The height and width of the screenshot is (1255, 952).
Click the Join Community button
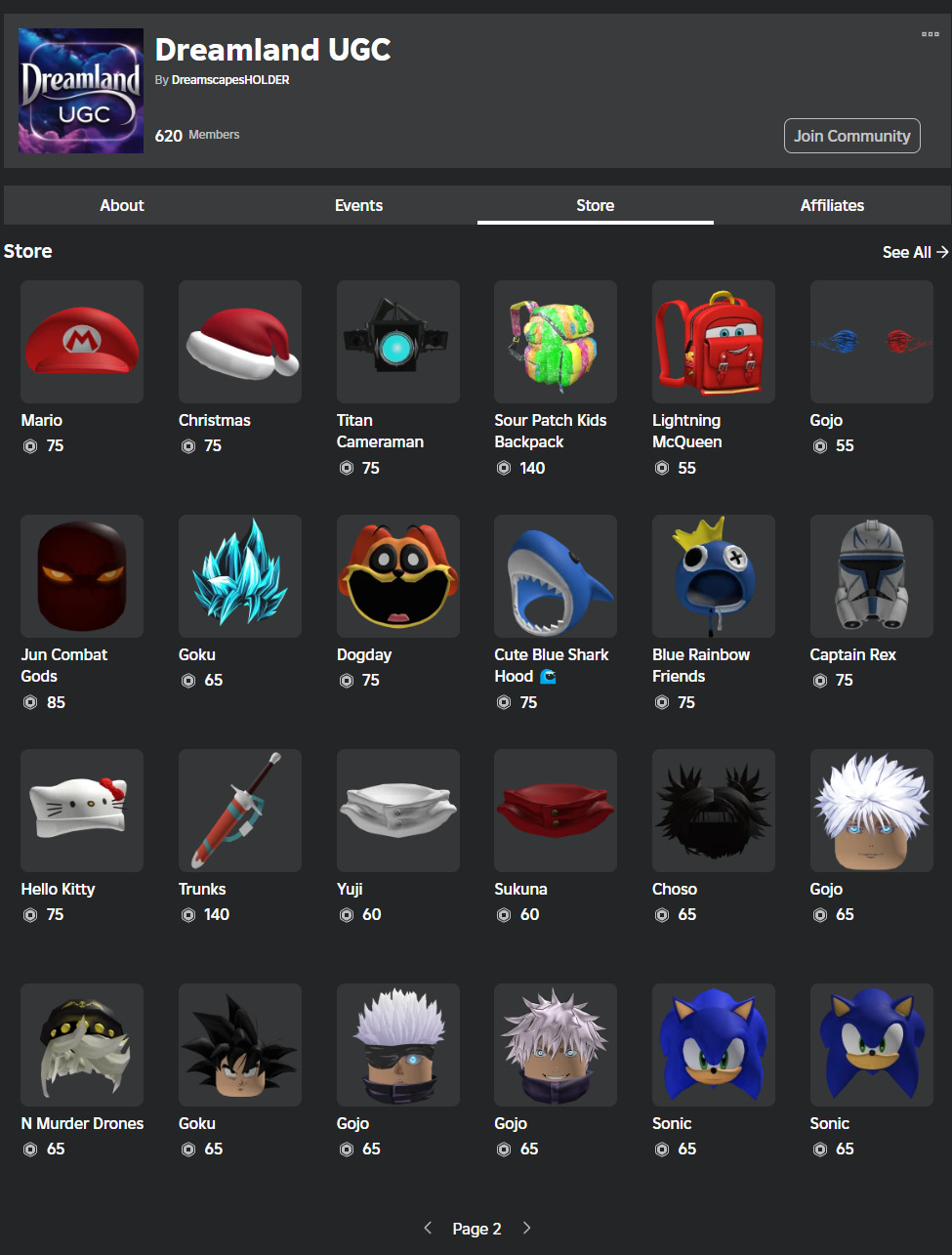pyautogui.click(x=851, y=136)
